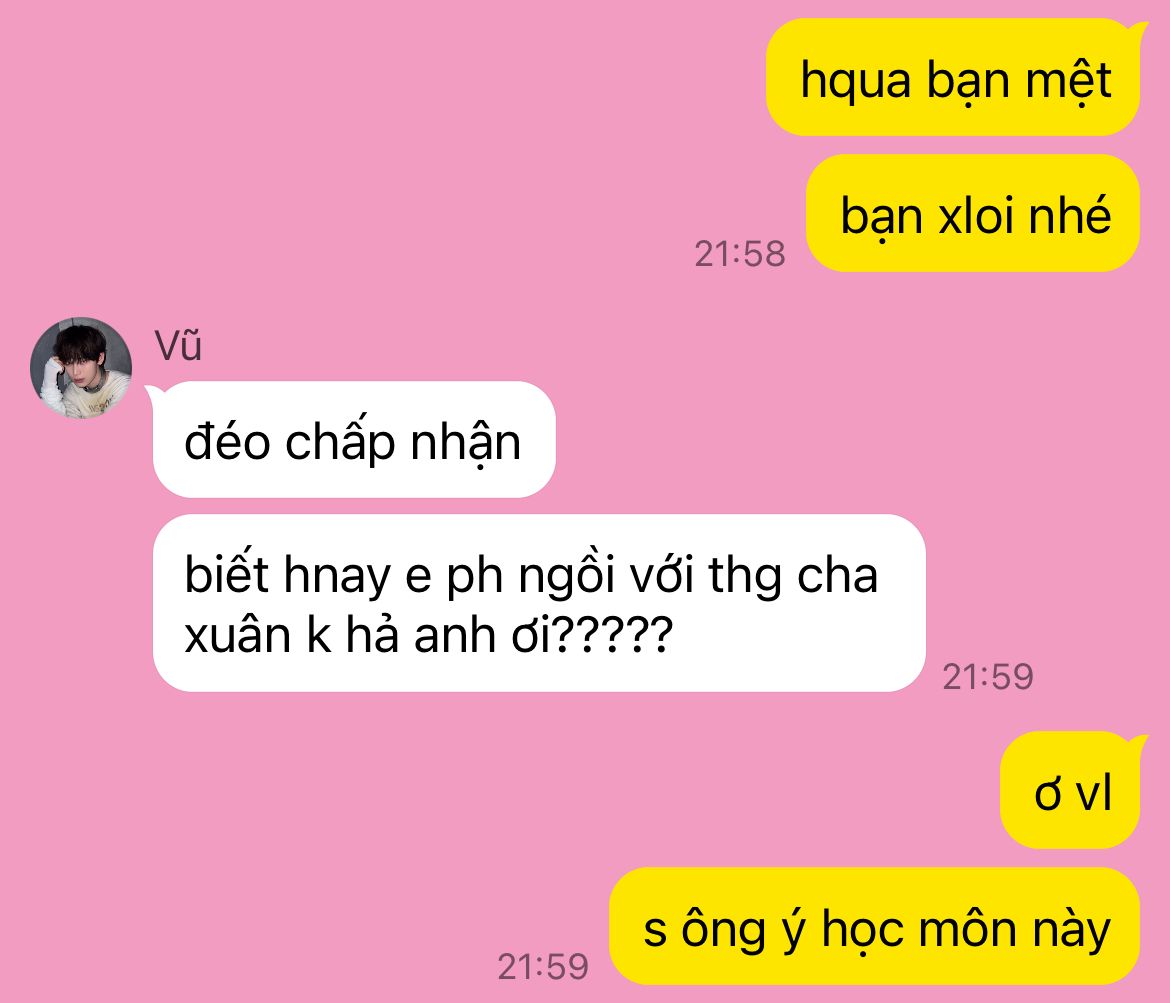Select the long message starting 'biết hnay'
This screenshot has height=1003, width=1170.
point(539,603)
